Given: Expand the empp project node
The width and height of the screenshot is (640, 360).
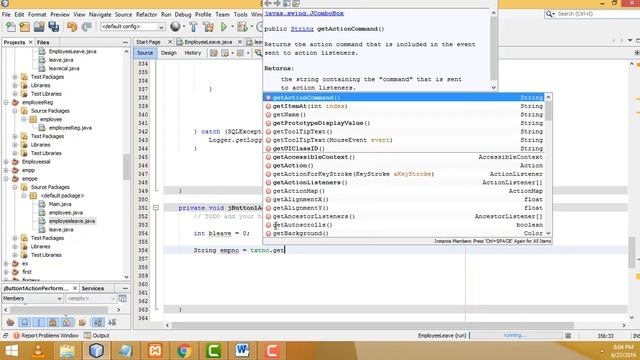Looking at the screenshot, I should point(6,170).
